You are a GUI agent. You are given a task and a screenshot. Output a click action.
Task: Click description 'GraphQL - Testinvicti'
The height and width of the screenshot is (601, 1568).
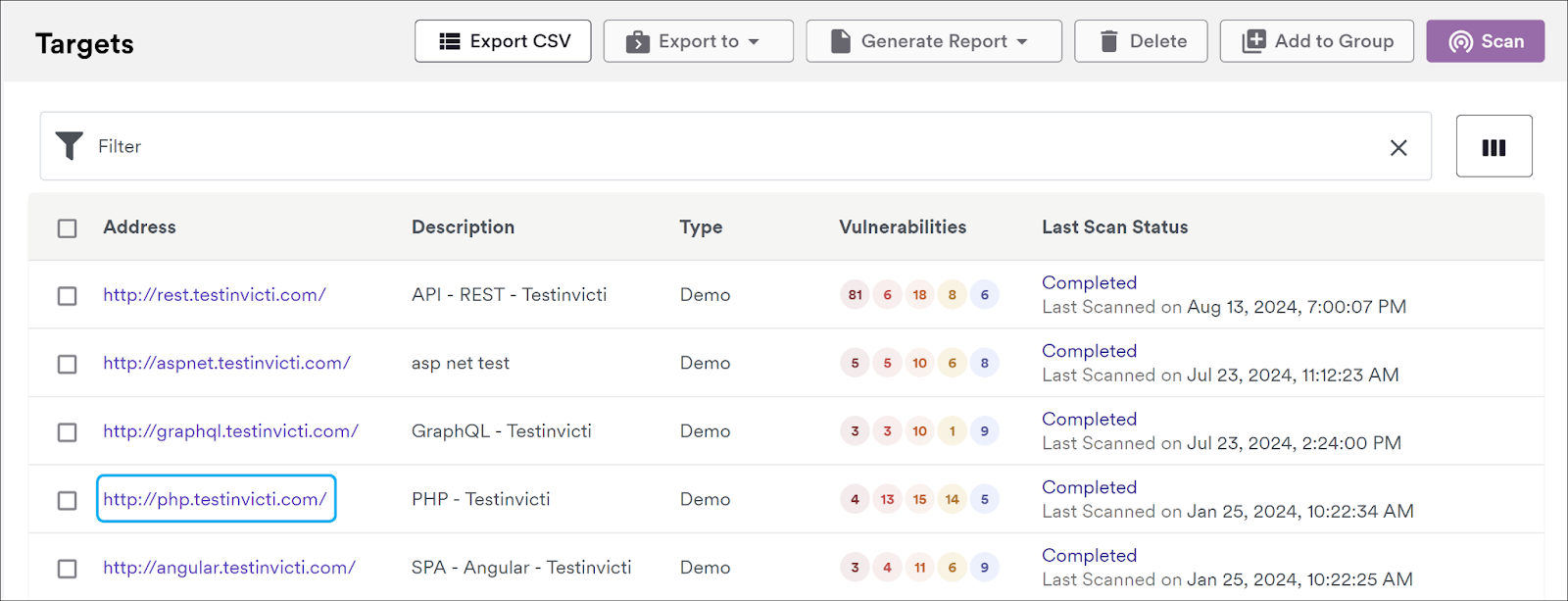pos(502,430)
